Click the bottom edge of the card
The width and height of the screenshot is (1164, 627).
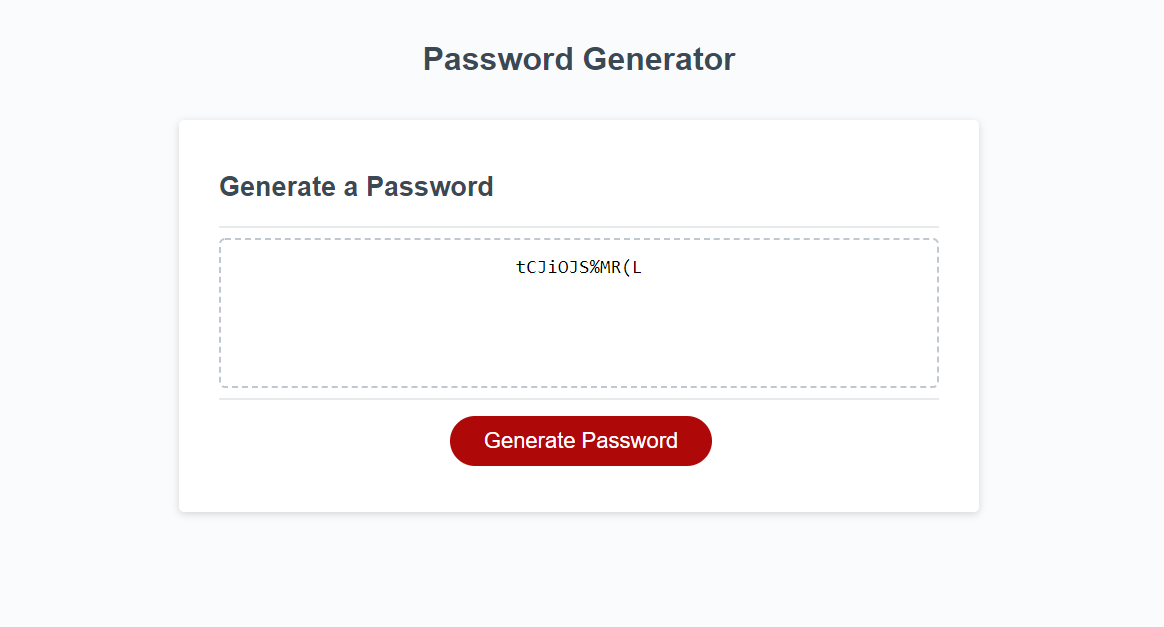[x=578, y=510]
